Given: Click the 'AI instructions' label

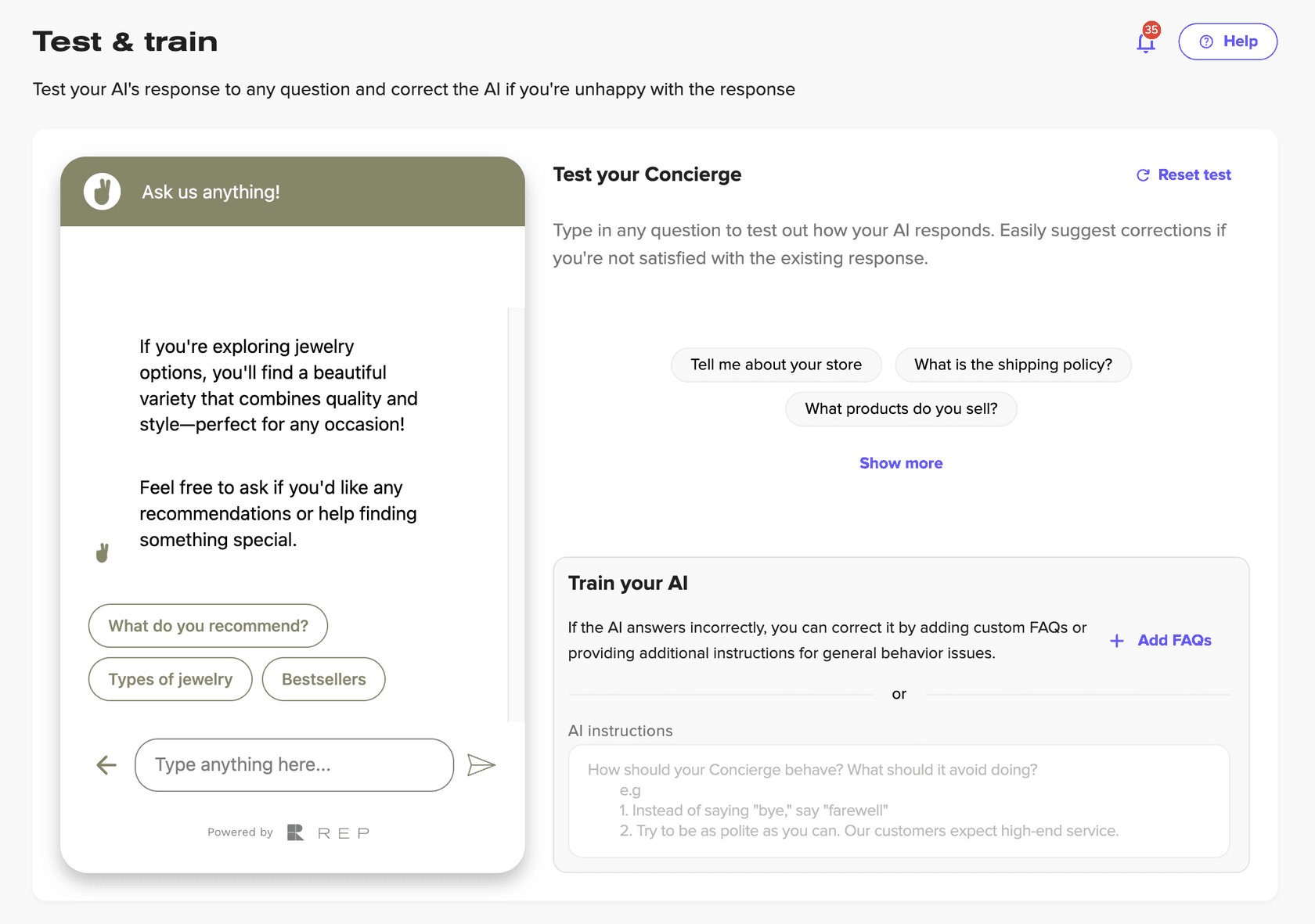Looking at the screenshot, I should point(620,731).
